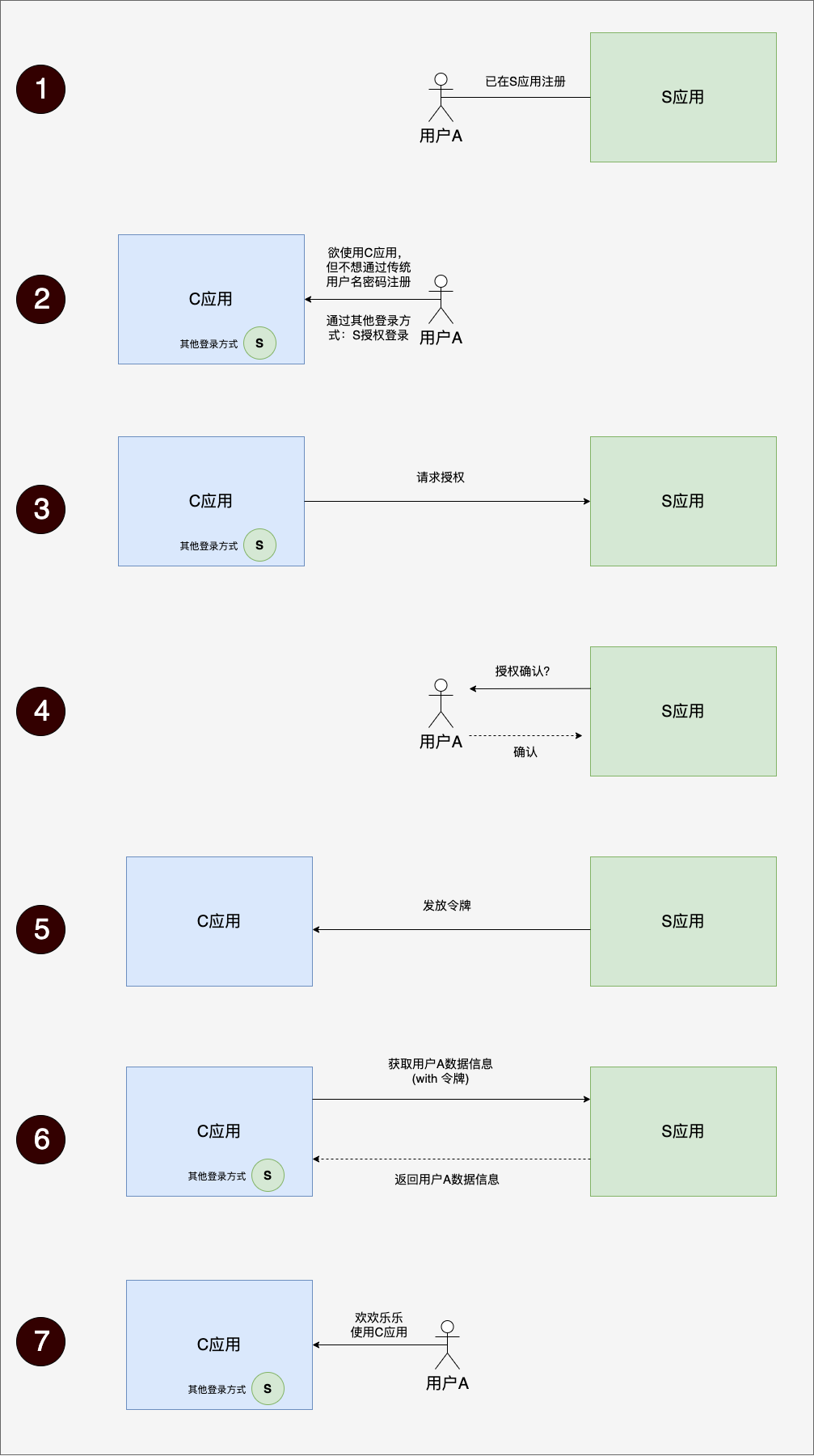Click the 返回用户A数据信息 label
Screen dimensions: 814x1456
[447, 1180]
